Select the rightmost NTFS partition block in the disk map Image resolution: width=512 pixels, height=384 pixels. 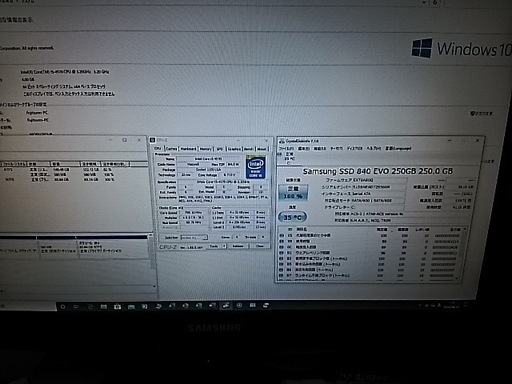(113, 248)
